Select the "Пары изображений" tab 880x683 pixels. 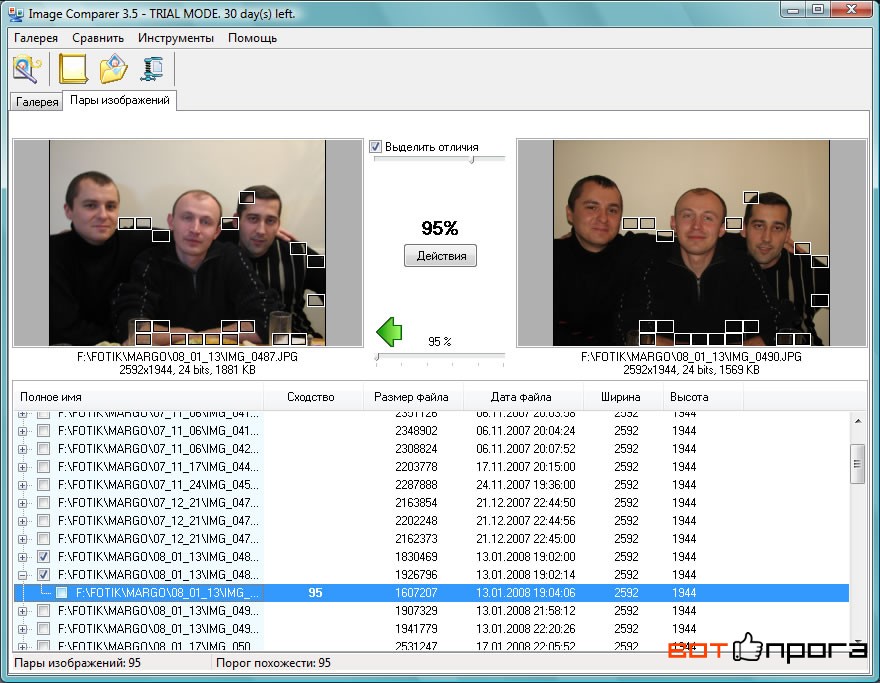coord(120,100)
